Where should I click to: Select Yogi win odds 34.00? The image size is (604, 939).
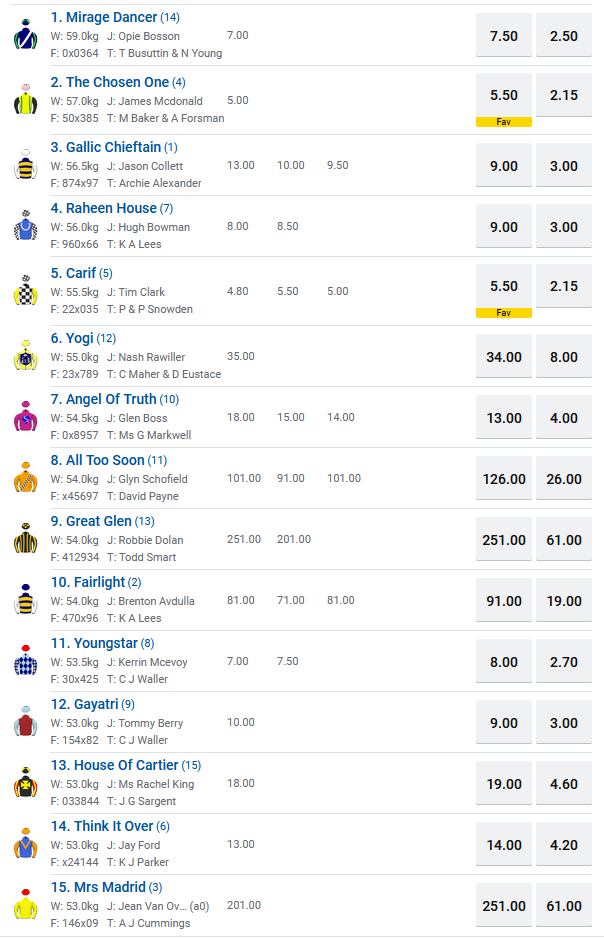pyautogui.click(x=504, y=357)
